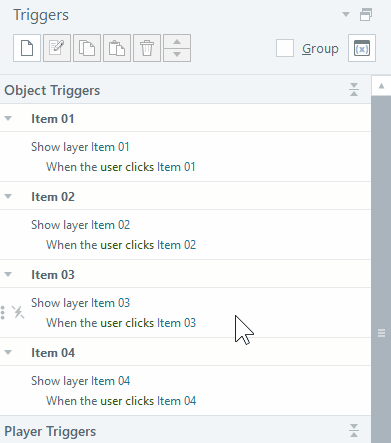Undock the Triggers panel
The width and height of the screenshot is (391, 443).
pyautogui.click(x=366, y=14)
